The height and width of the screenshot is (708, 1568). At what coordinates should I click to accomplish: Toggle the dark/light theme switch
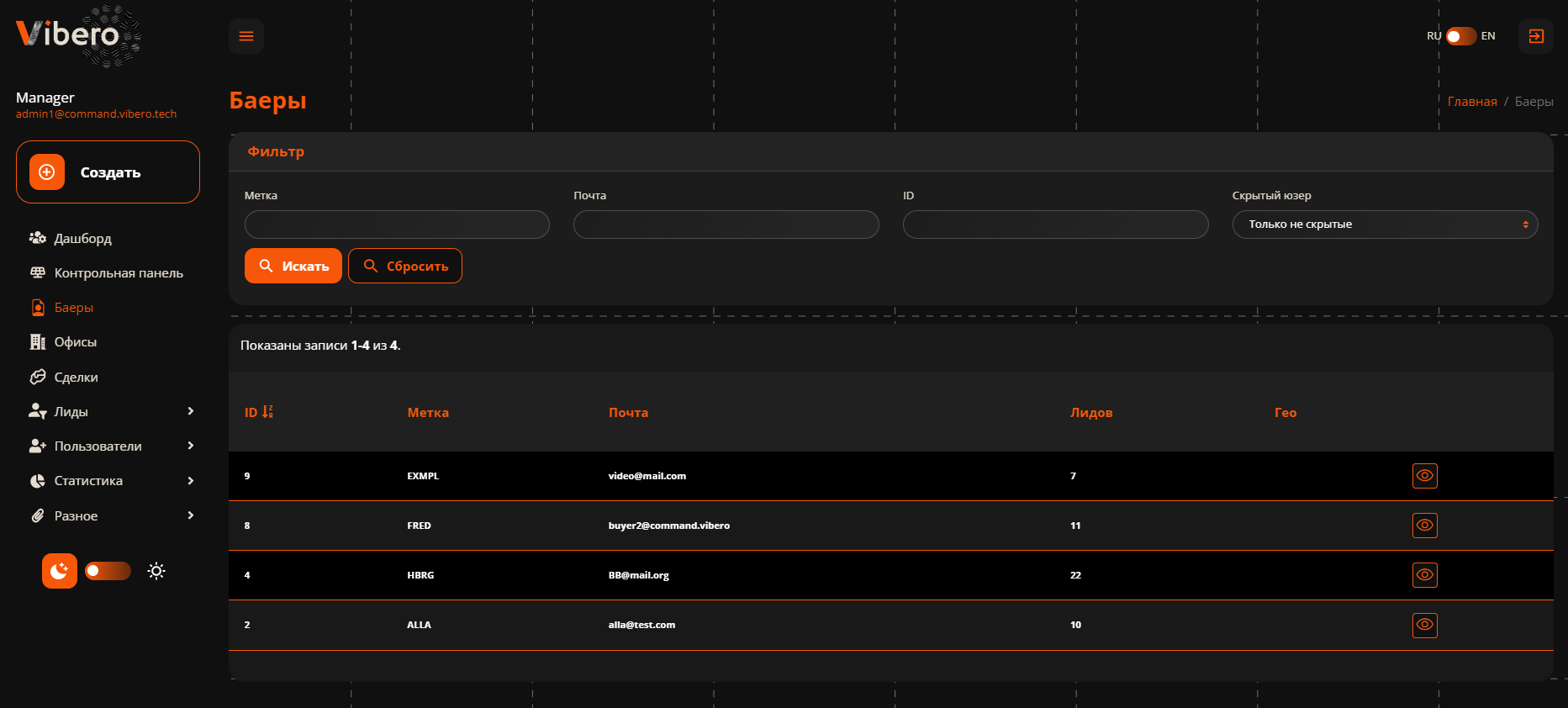point(108,571)
